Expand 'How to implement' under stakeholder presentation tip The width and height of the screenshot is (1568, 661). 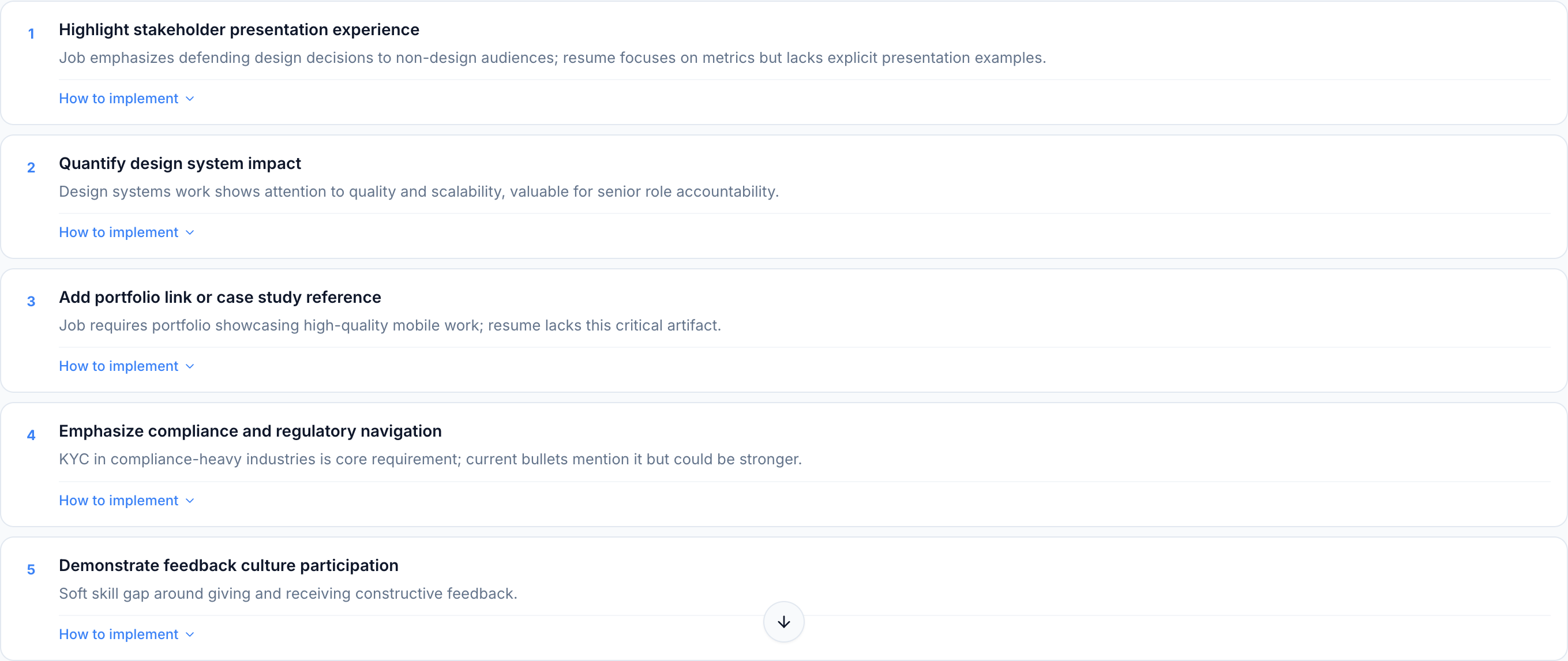118,98
